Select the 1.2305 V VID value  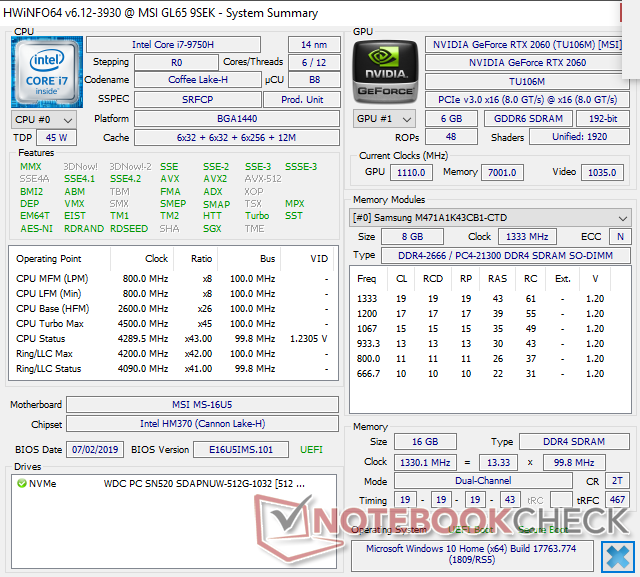coord(309,339)
